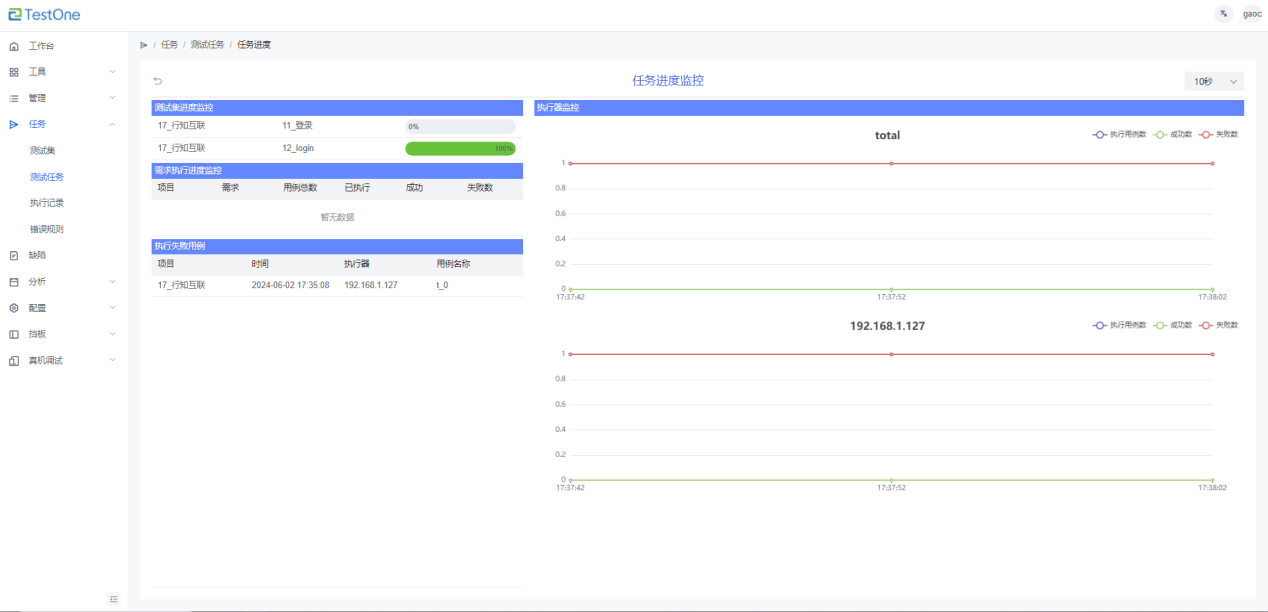This screenshot has height=612, width=1268.
Task: Expand the 配置 menu chevron
Action: tap(112, 308)
